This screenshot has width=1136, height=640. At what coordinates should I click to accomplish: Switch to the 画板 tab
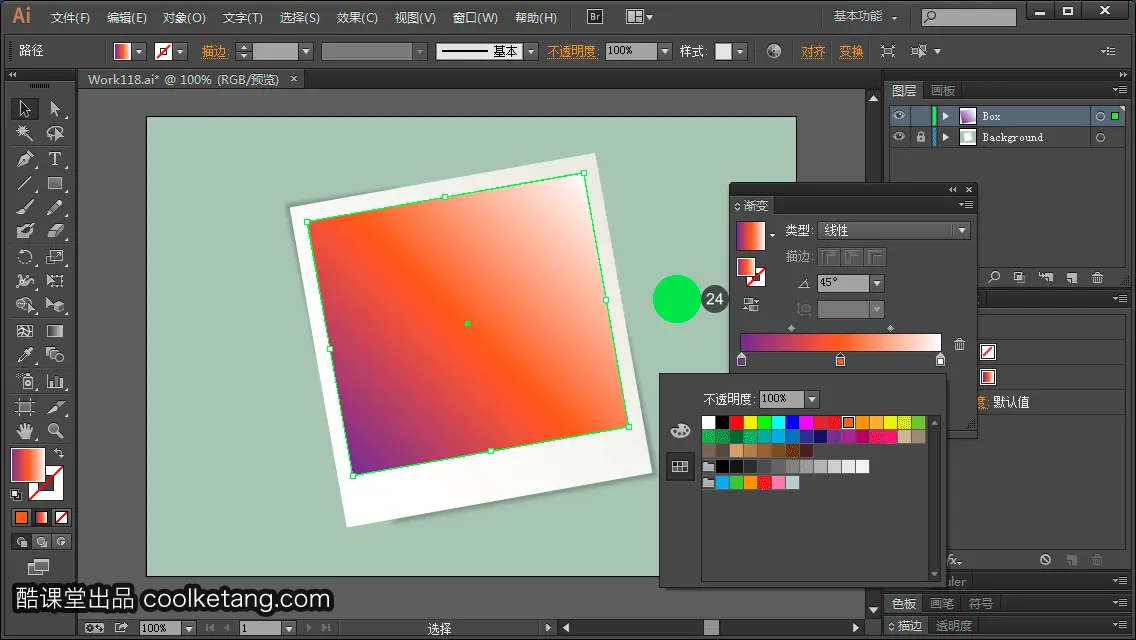pyautogui.click(x=943, y=91)
